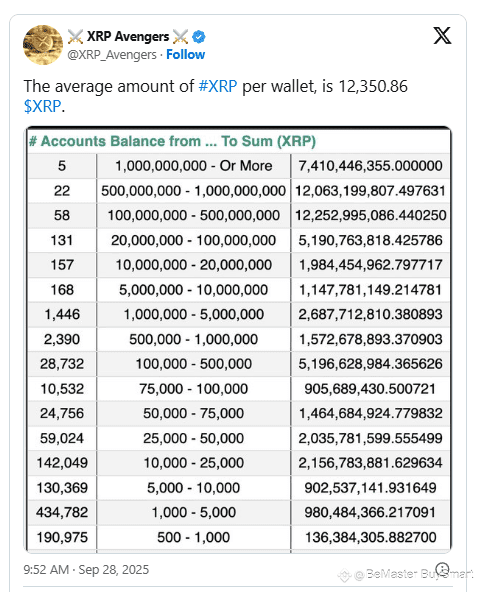Click the BeMaster BuySmart watermark
Image resolution: width=481 pixels, height=592 pixels.
pyautogui.click(x=405, y=574)
